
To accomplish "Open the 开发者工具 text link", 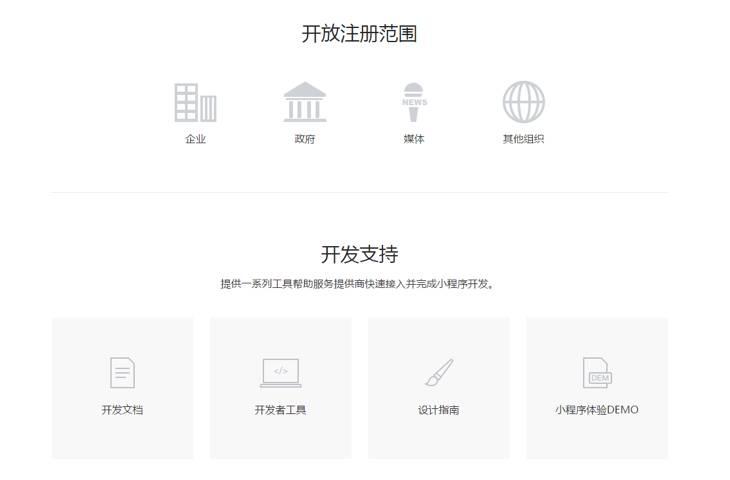I will [x=280, y=410].
